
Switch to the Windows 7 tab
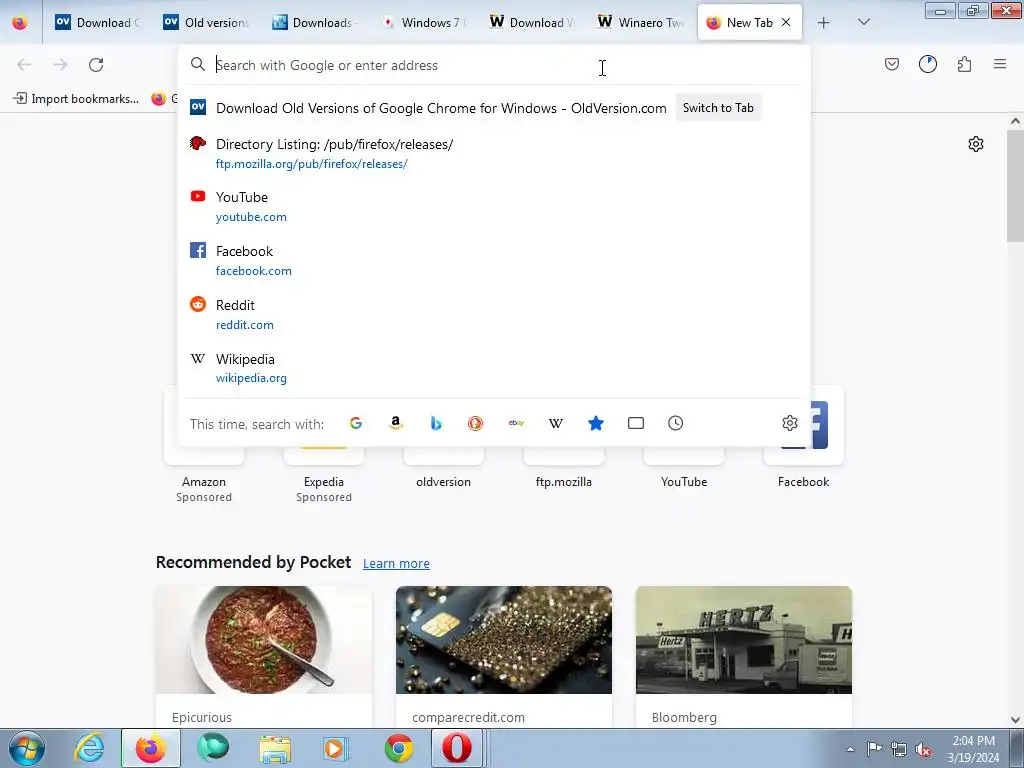pyautogui.click(x=425, y=22)
